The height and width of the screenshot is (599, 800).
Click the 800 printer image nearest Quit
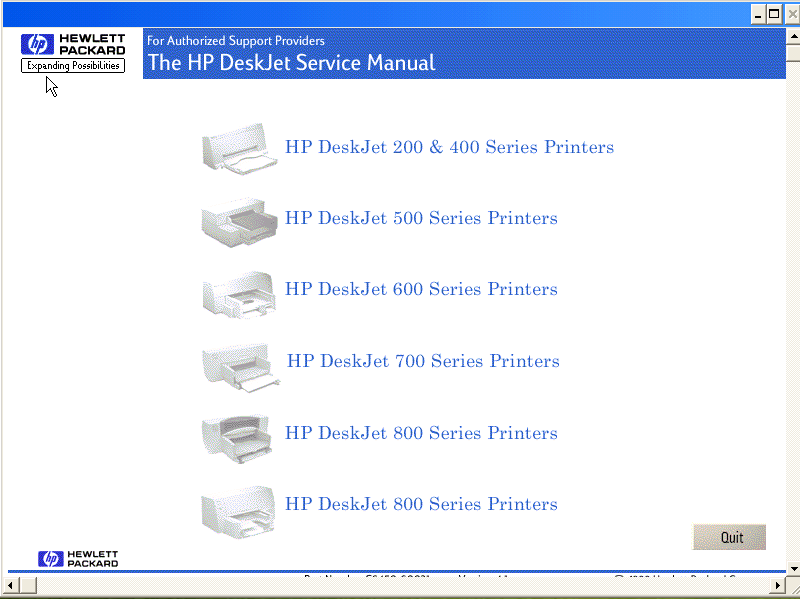pyautogui.click(x=238, y=512)
